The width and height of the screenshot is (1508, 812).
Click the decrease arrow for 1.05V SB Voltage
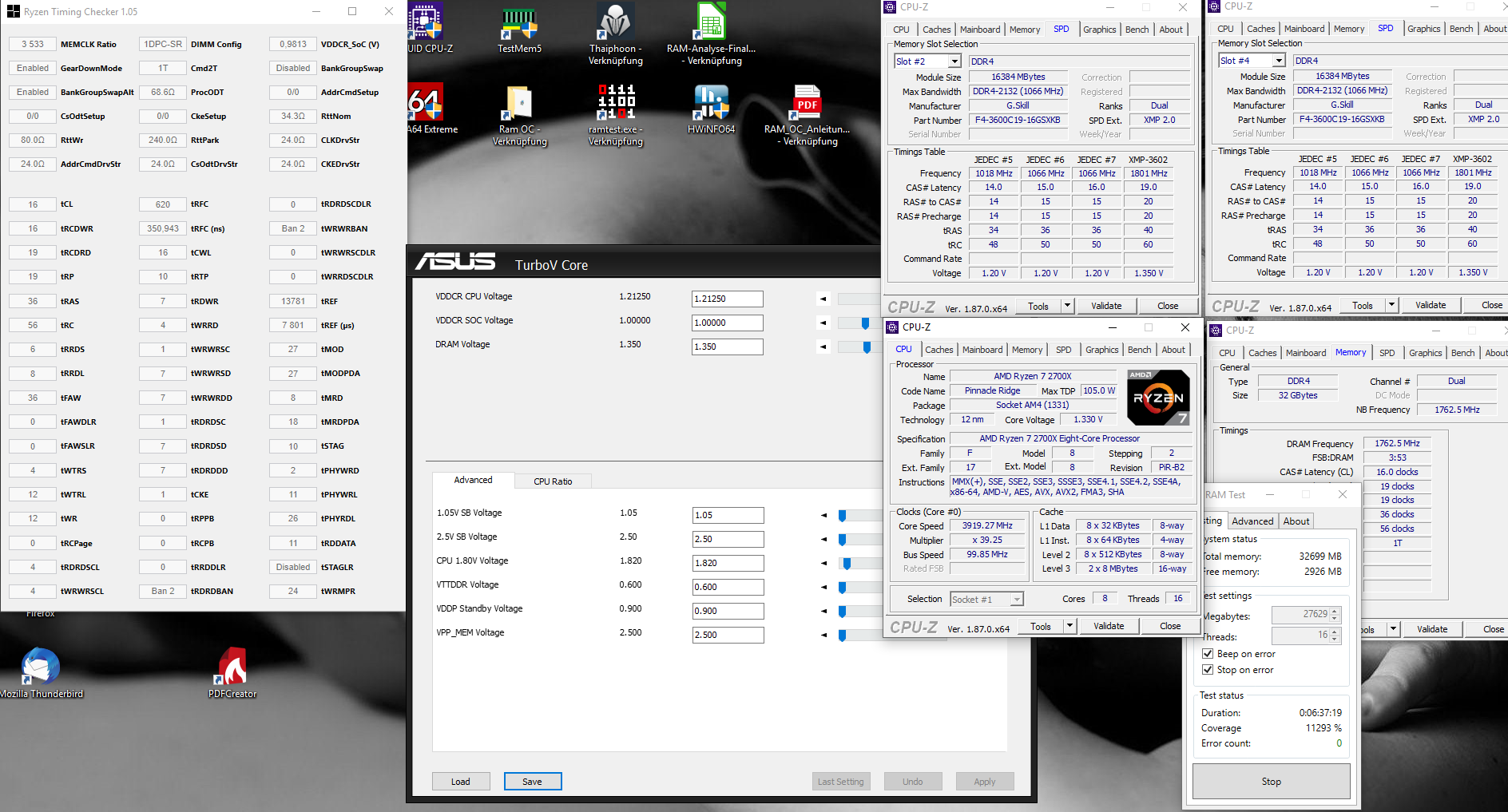823,515
